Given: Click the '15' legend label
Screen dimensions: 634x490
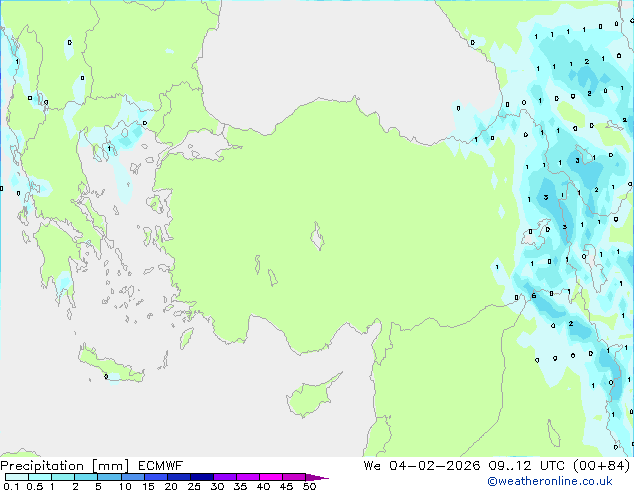Looking at the screenshot, I should [x=148, y=486].
